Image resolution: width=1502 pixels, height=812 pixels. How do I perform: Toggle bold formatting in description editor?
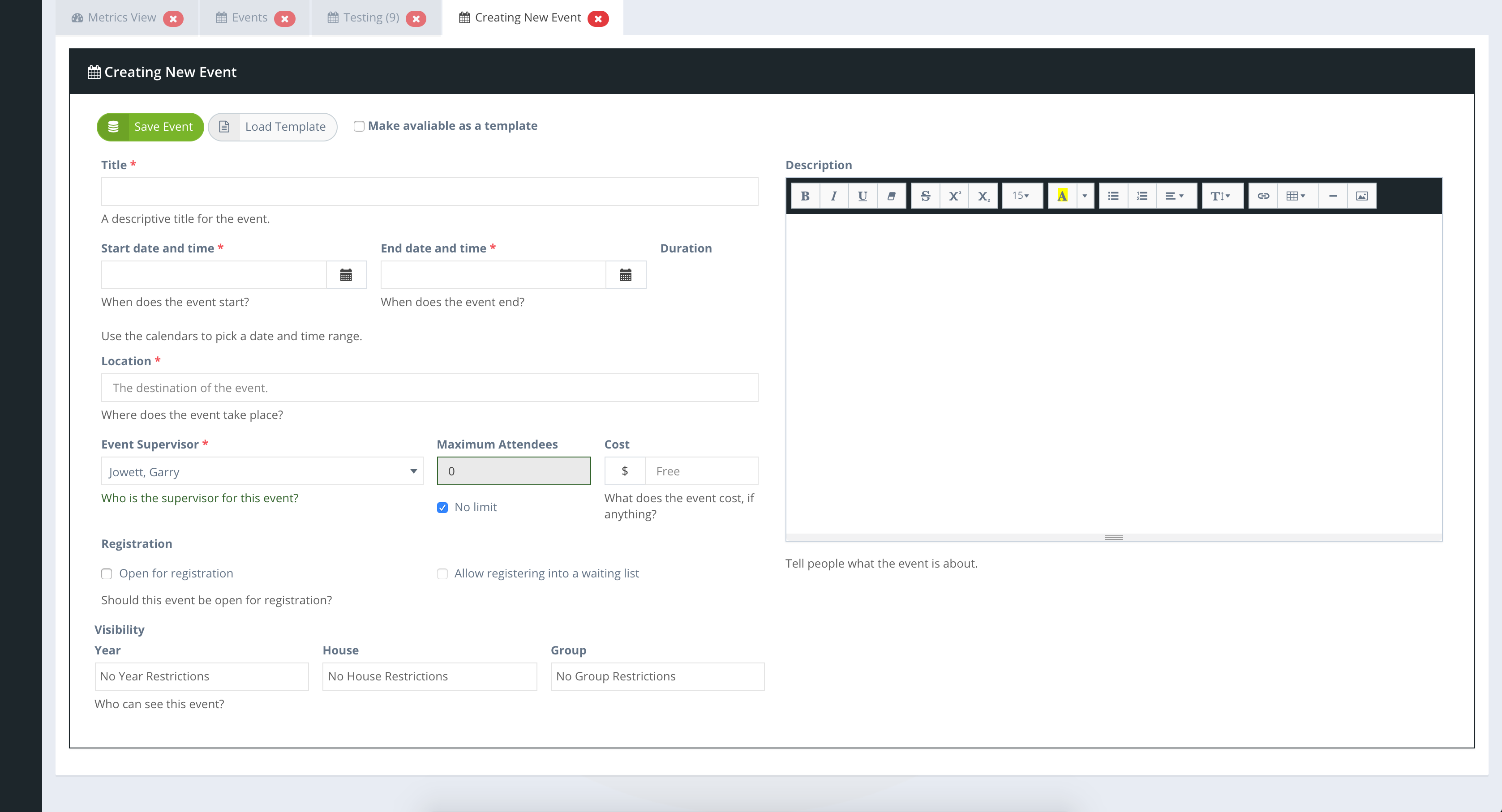(805, 196)
